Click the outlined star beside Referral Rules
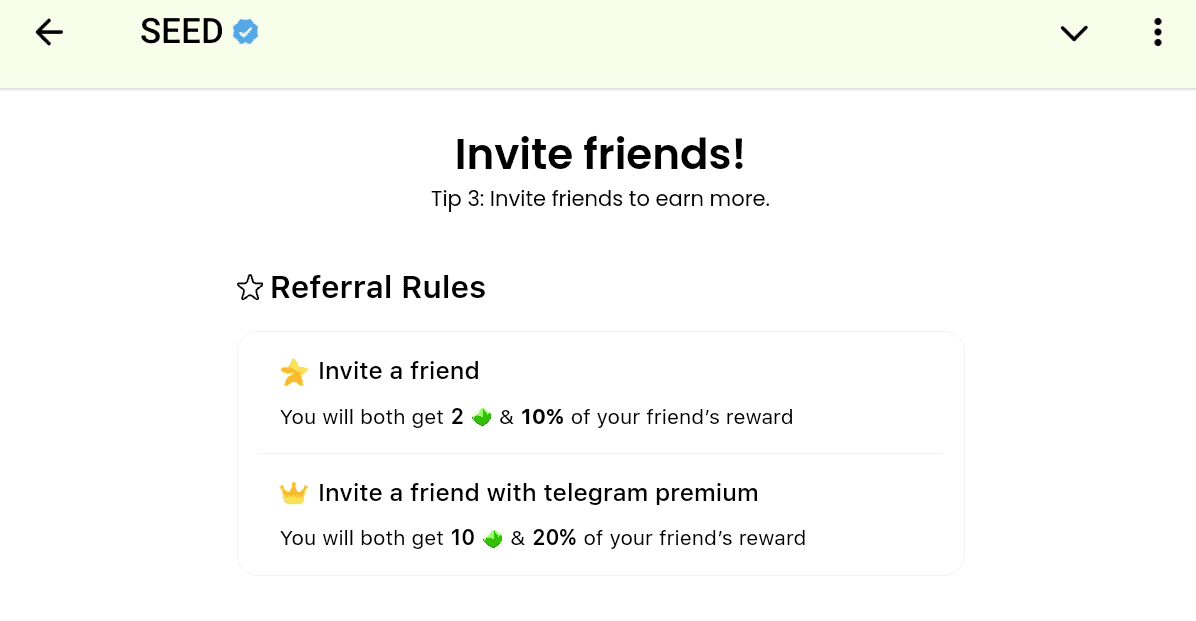This screenshot has height=621, width=1196. (x=249, y=287)
